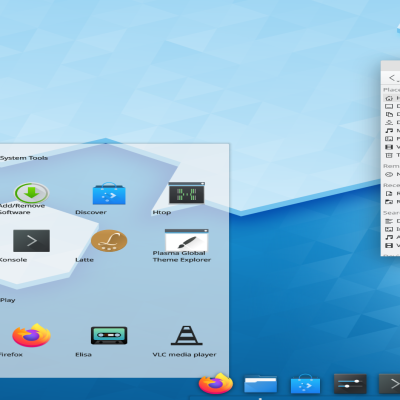This screenshot has height=400, width=400.
Task: Select Videos place under Places in sidebar
Action: click(391, 147)
